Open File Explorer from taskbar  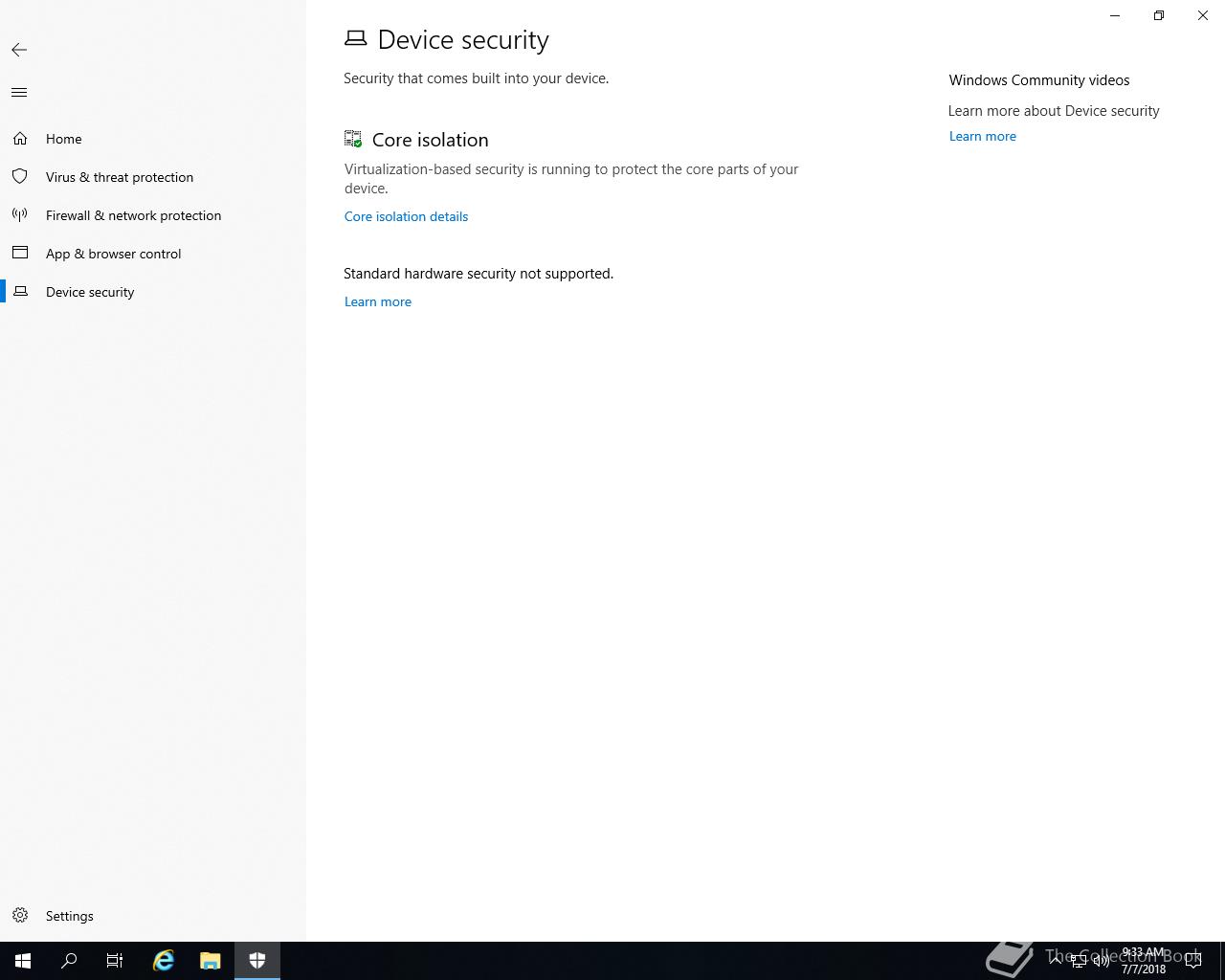[x=211, y=961]
